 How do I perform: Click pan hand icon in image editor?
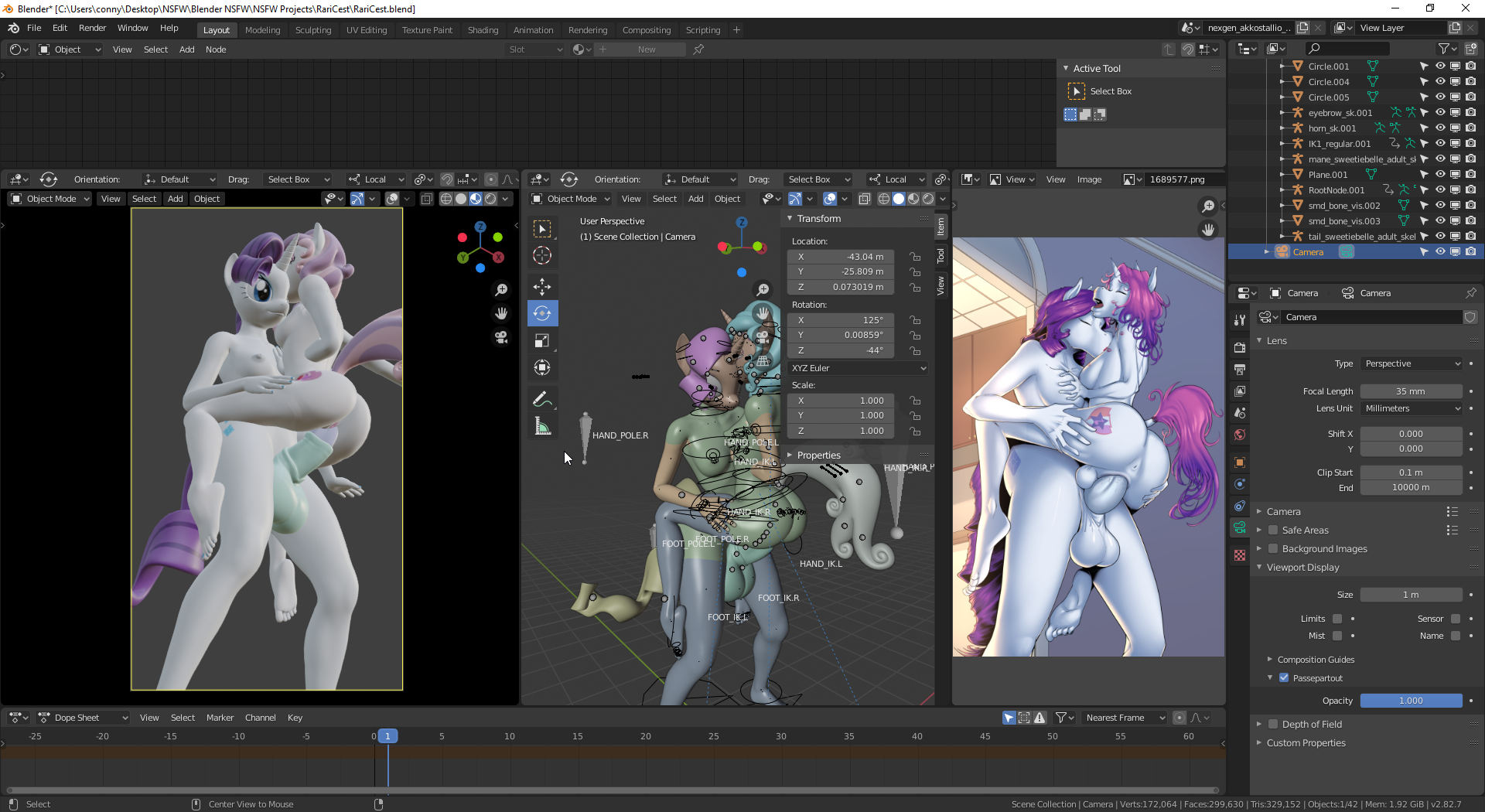point(1208,230)
